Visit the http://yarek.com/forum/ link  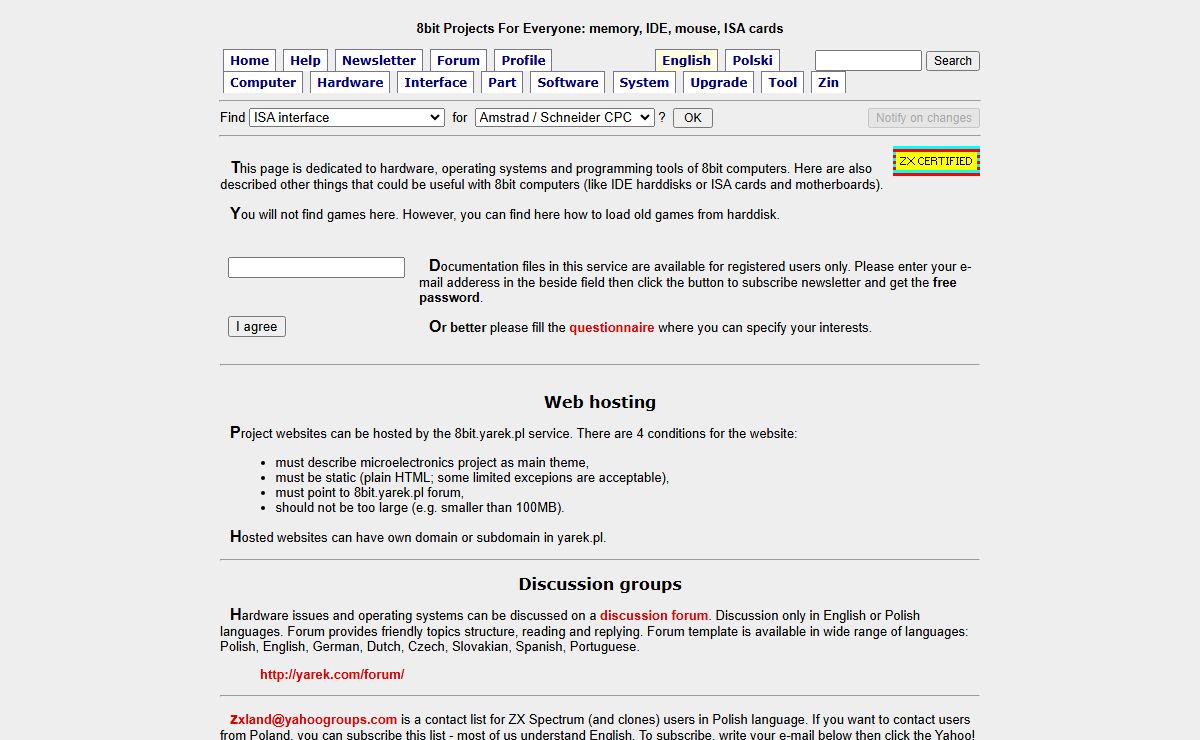click(x=332, y=675)
